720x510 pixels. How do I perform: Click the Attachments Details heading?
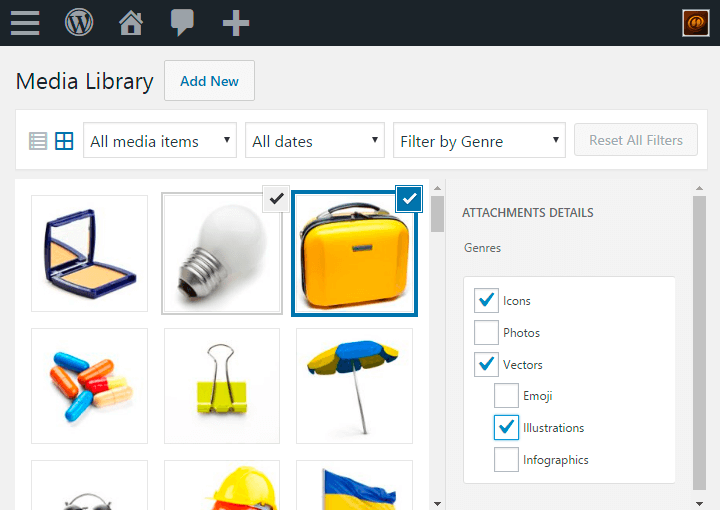pos(528,213)
